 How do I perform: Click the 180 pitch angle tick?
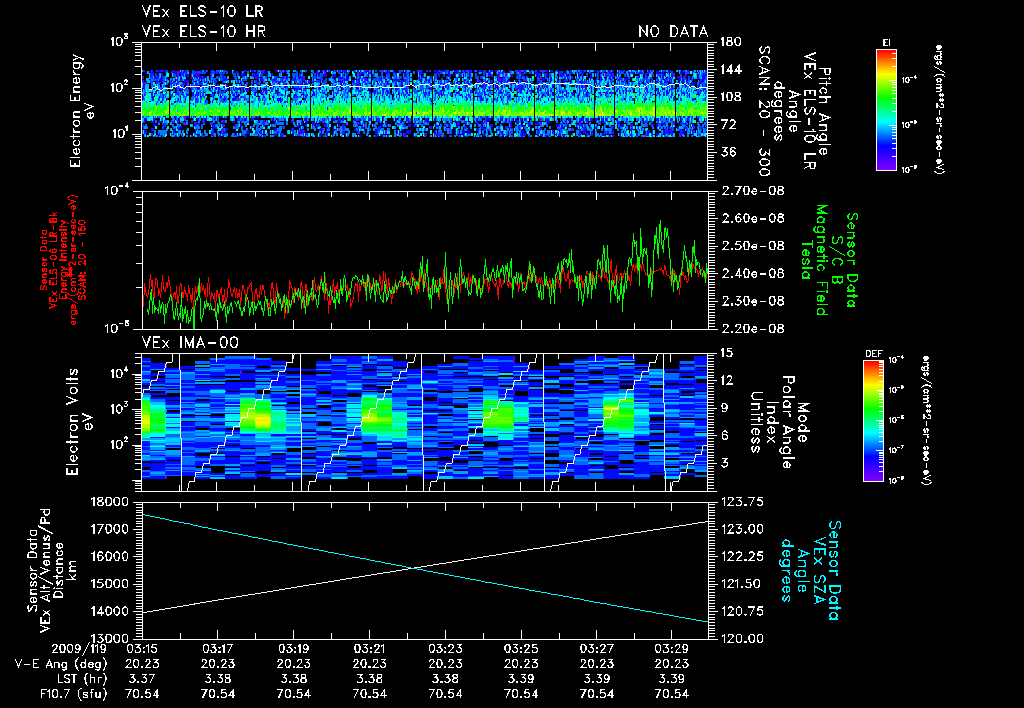731,42
